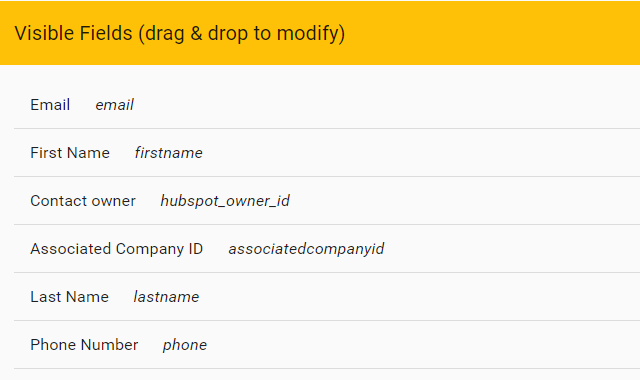Select the italic 'phone' property name
640x380 pixels.
[184, 345]
